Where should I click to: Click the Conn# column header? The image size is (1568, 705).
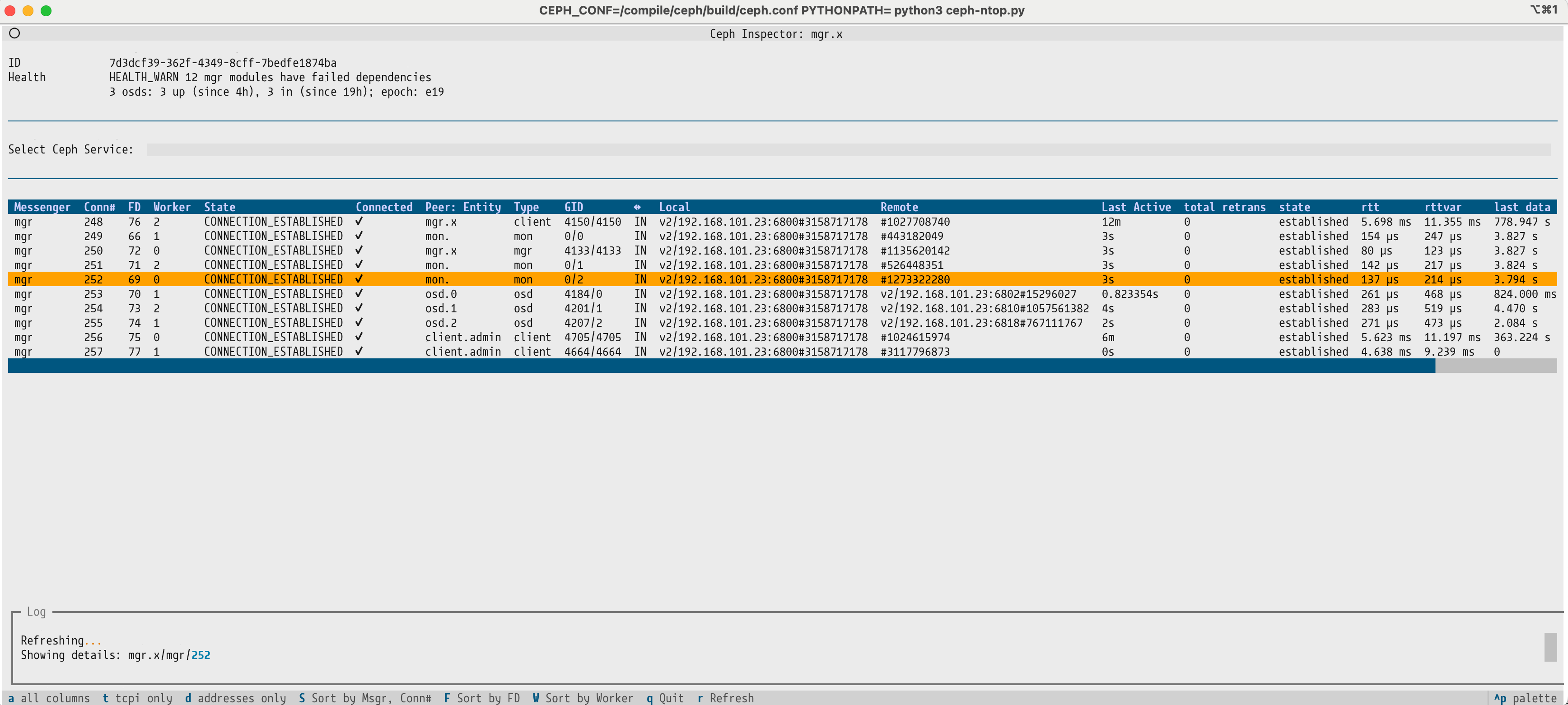tap(100, 208)
